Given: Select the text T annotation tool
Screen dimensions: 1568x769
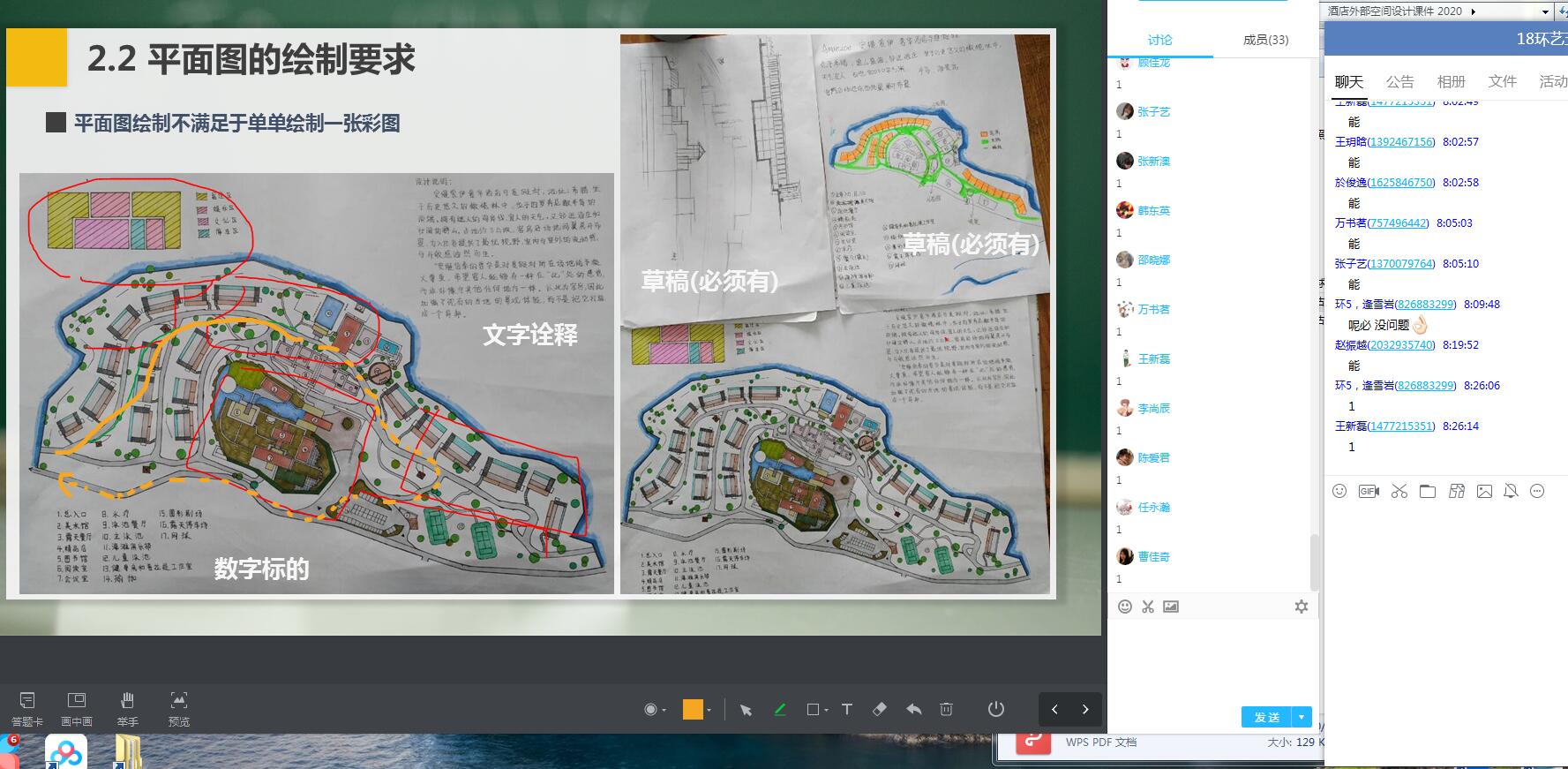Looking at the screenshot, I should [847, 709].
